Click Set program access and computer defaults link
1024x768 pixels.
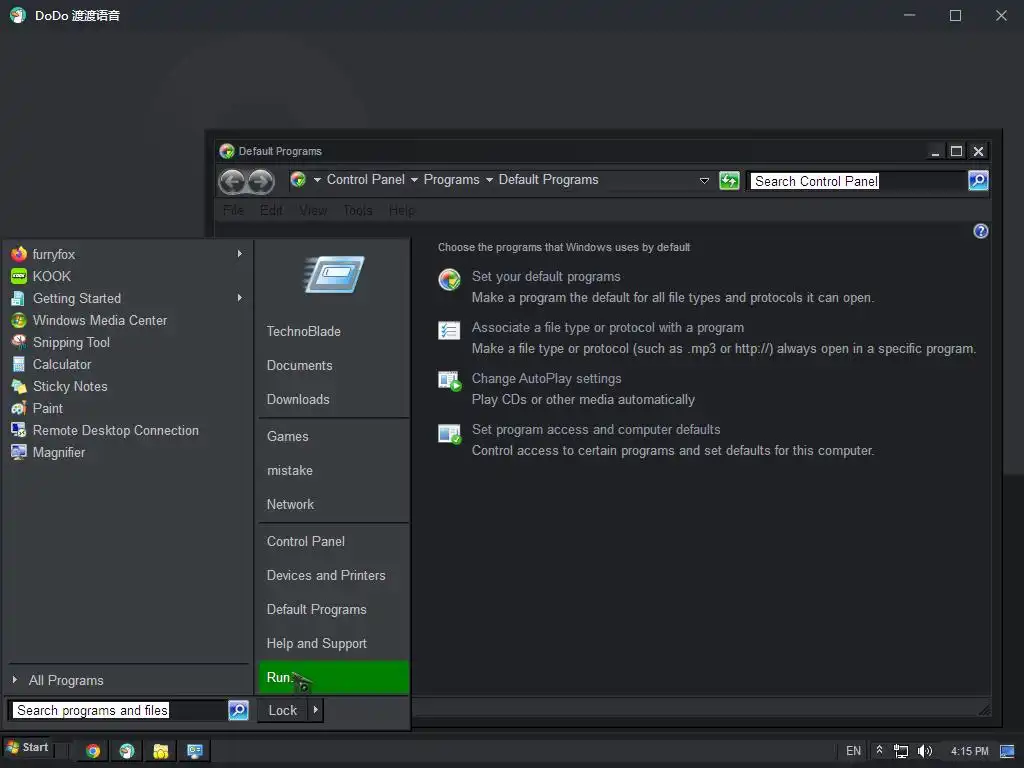[596, 429]
